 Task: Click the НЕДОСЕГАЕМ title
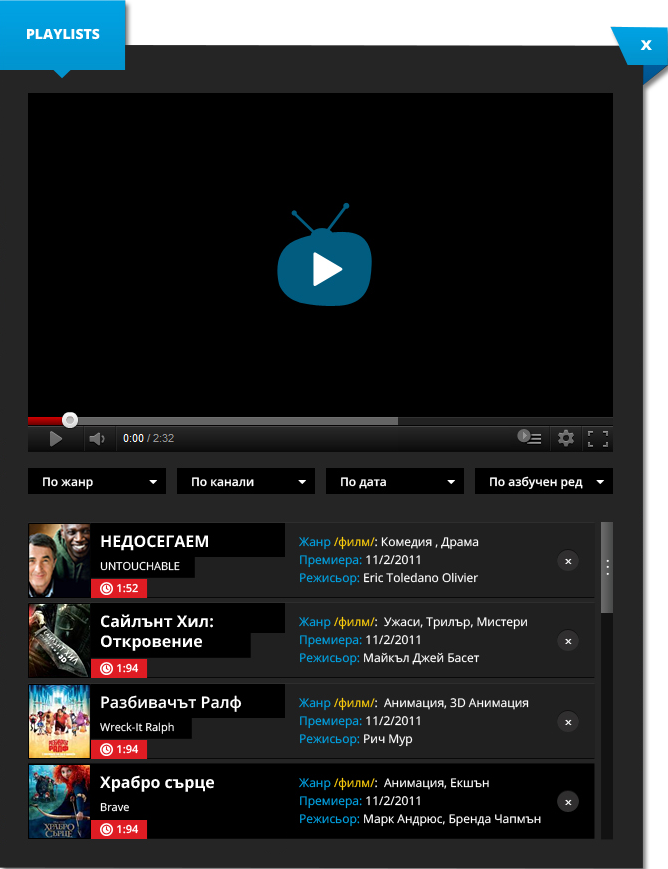click(x=155, y=541)
